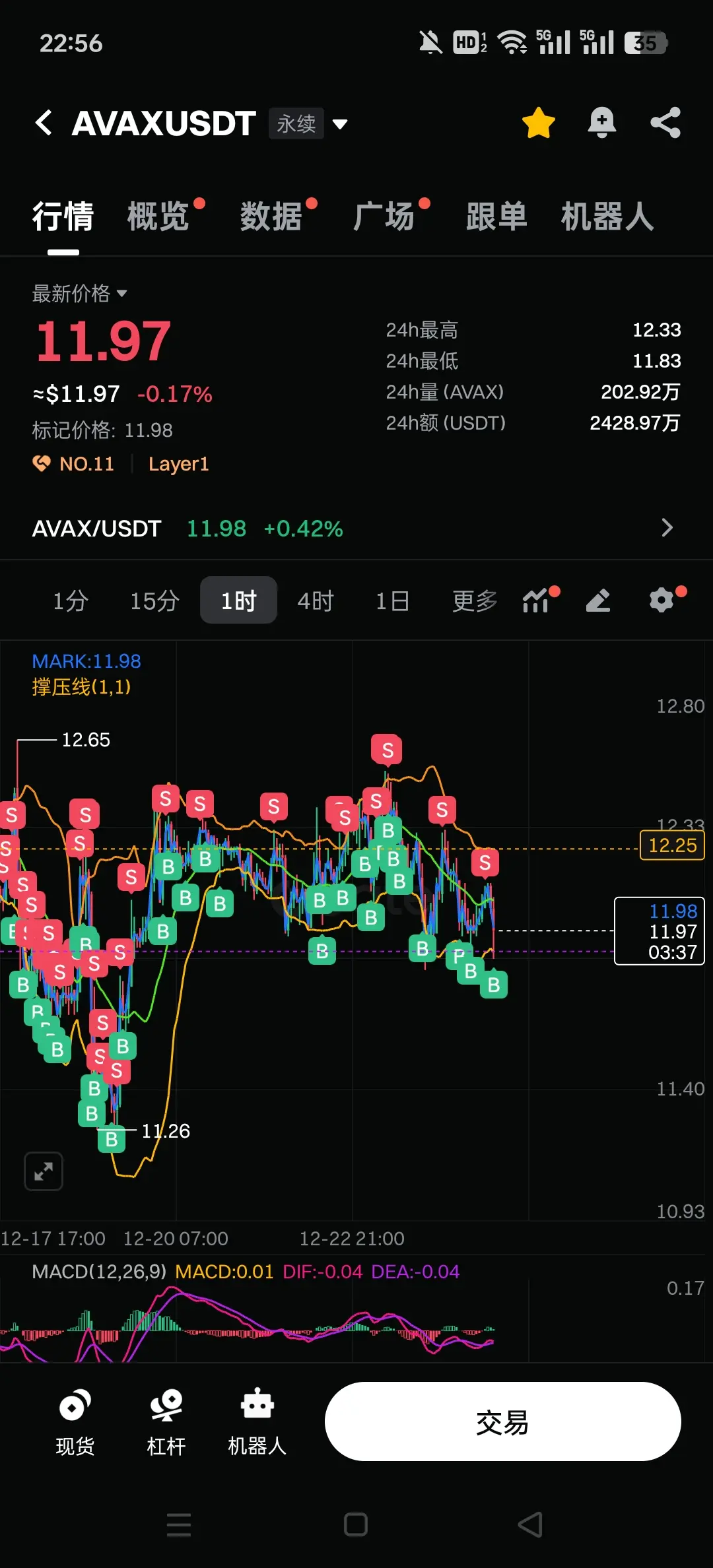This screenshot has height=1568, width=713.
Task: Open the AVAX/USDT spot row chevron
Action: (667, 528)
